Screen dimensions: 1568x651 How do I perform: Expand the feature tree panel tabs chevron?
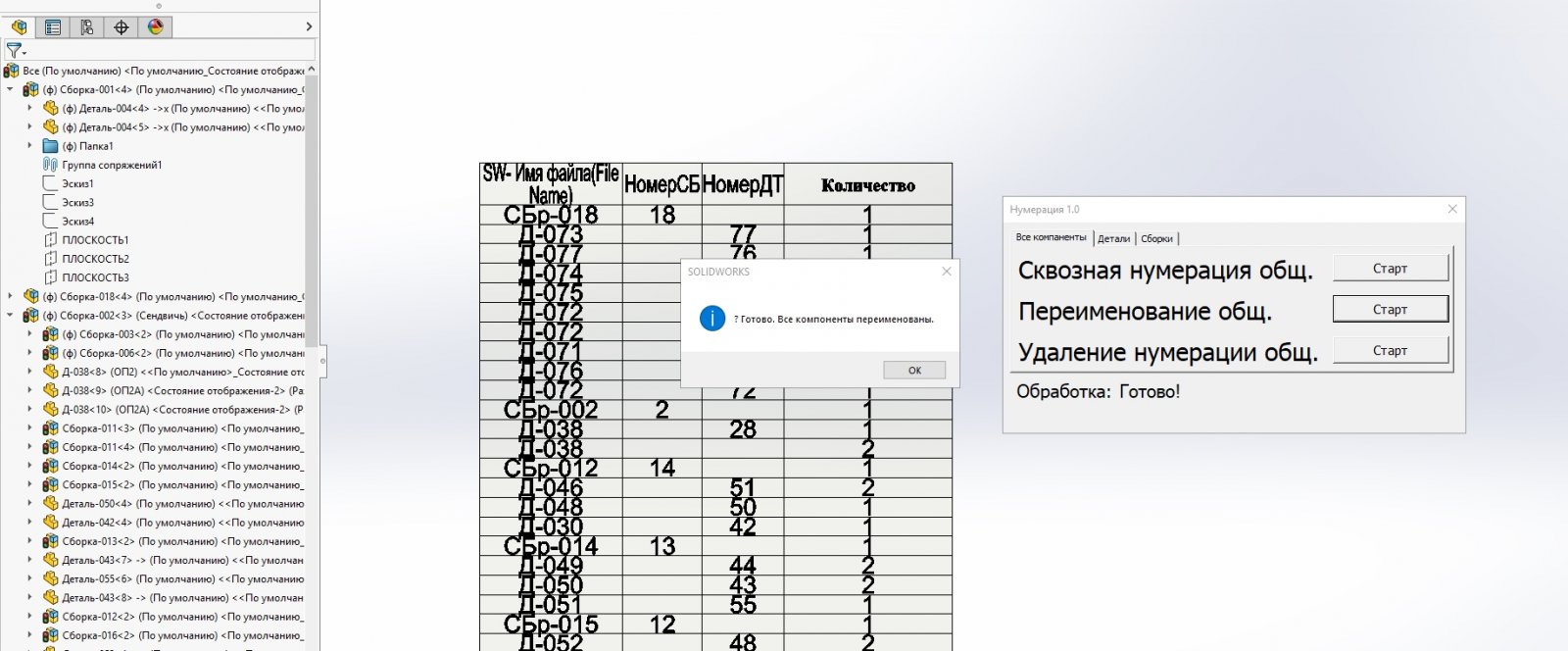pos(309,27)
